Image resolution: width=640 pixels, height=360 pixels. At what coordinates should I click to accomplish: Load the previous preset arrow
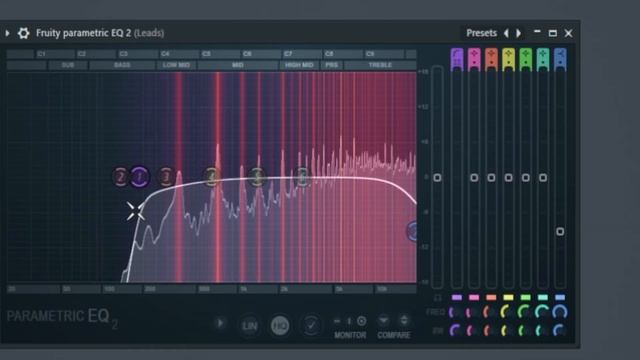click(507, 33)
